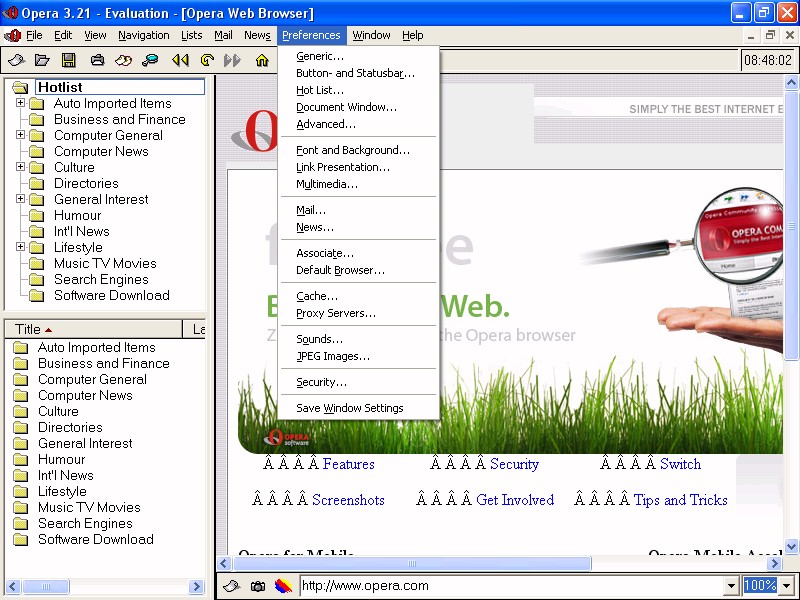Select Music TV Movies in the lower list
800x600 pixels.
(x=89, y=508)
